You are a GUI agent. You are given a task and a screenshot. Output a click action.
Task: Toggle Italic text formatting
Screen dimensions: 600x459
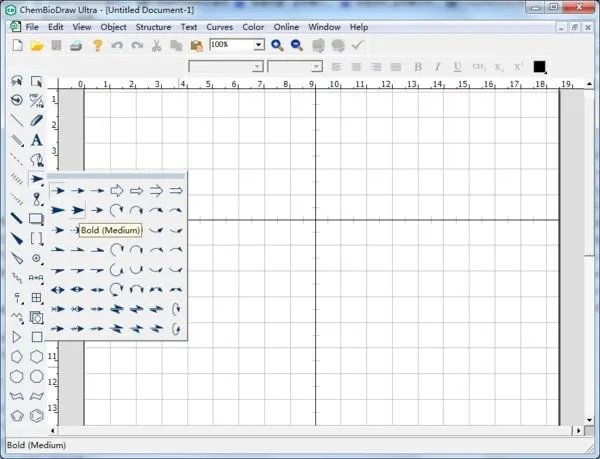(437, 67)
